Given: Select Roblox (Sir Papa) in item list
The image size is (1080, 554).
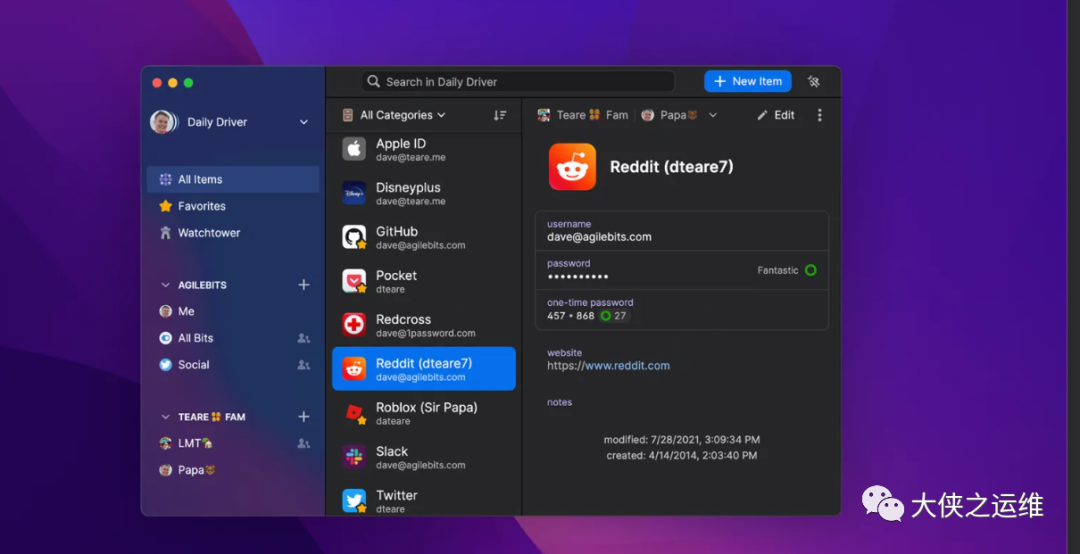Looking at the screenshot, I should click(x=424, y=413).
